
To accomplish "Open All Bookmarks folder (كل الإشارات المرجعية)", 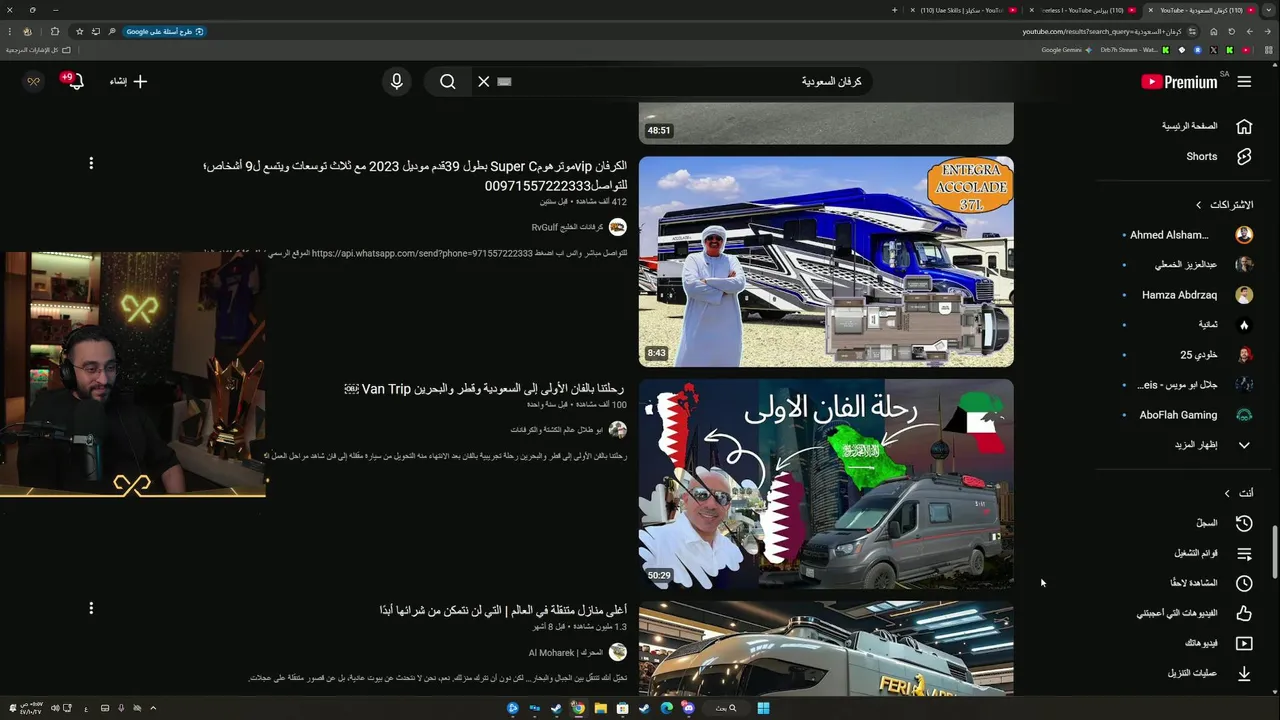I will pos(39,50).
